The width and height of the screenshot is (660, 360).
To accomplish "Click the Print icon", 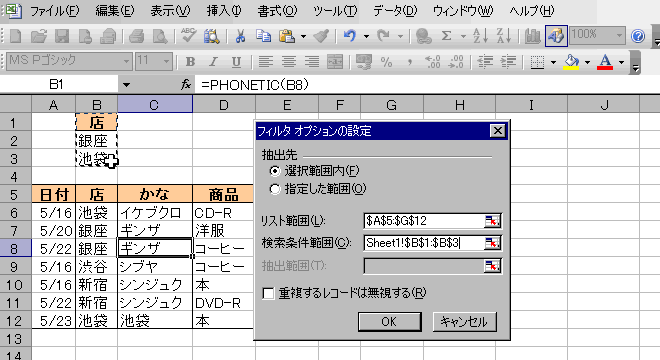I will pos(136,37).
